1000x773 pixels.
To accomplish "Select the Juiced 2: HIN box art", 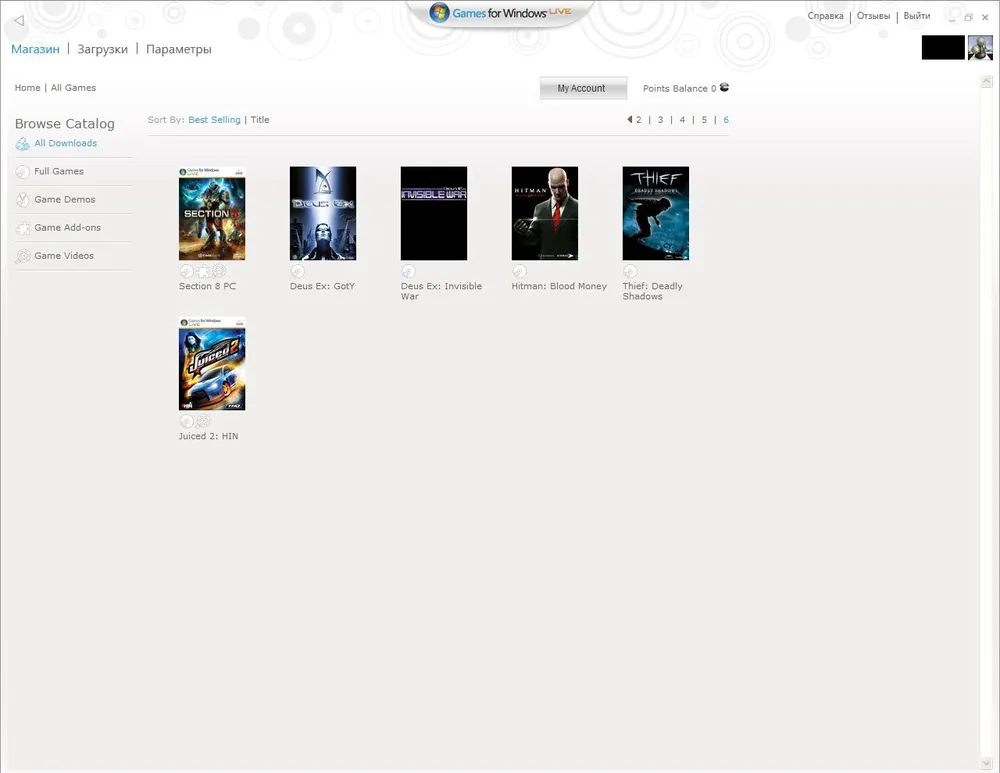I will (212, 363).
